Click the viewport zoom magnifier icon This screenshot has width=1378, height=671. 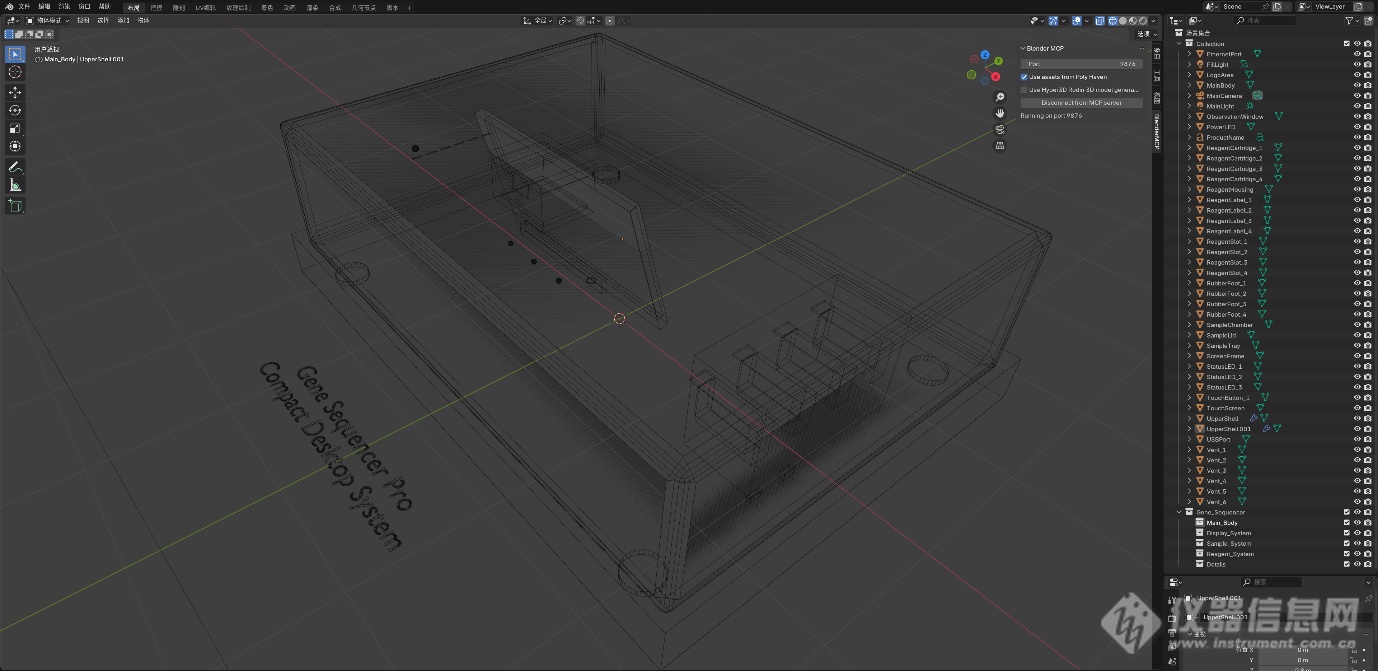point(999,97)
